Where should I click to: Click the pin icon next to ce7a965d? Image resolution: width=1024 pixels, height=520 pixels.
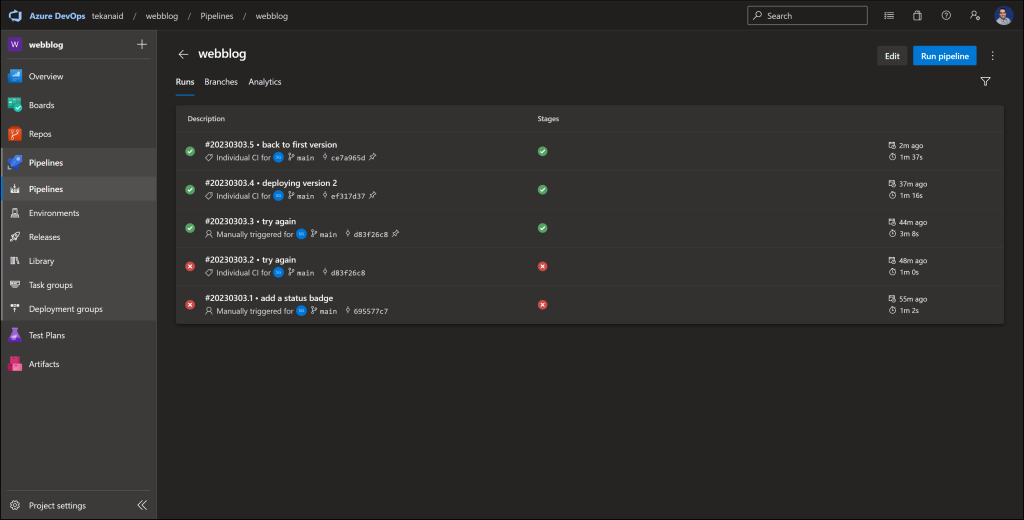click(373, 157)
